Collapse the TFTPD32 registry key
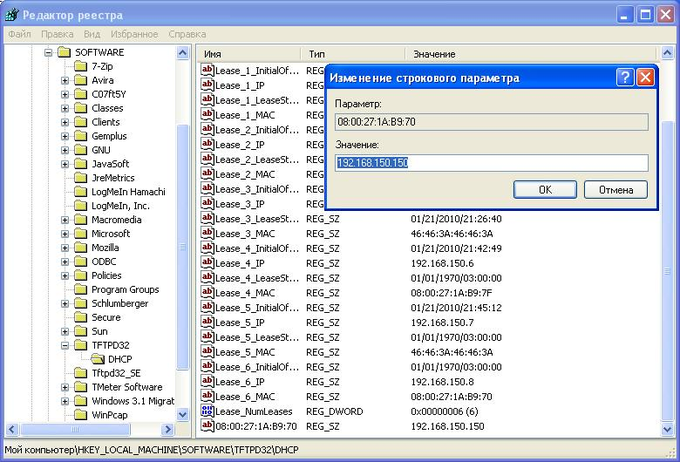This screenshot has height=462, width=680. click(65, 345)
